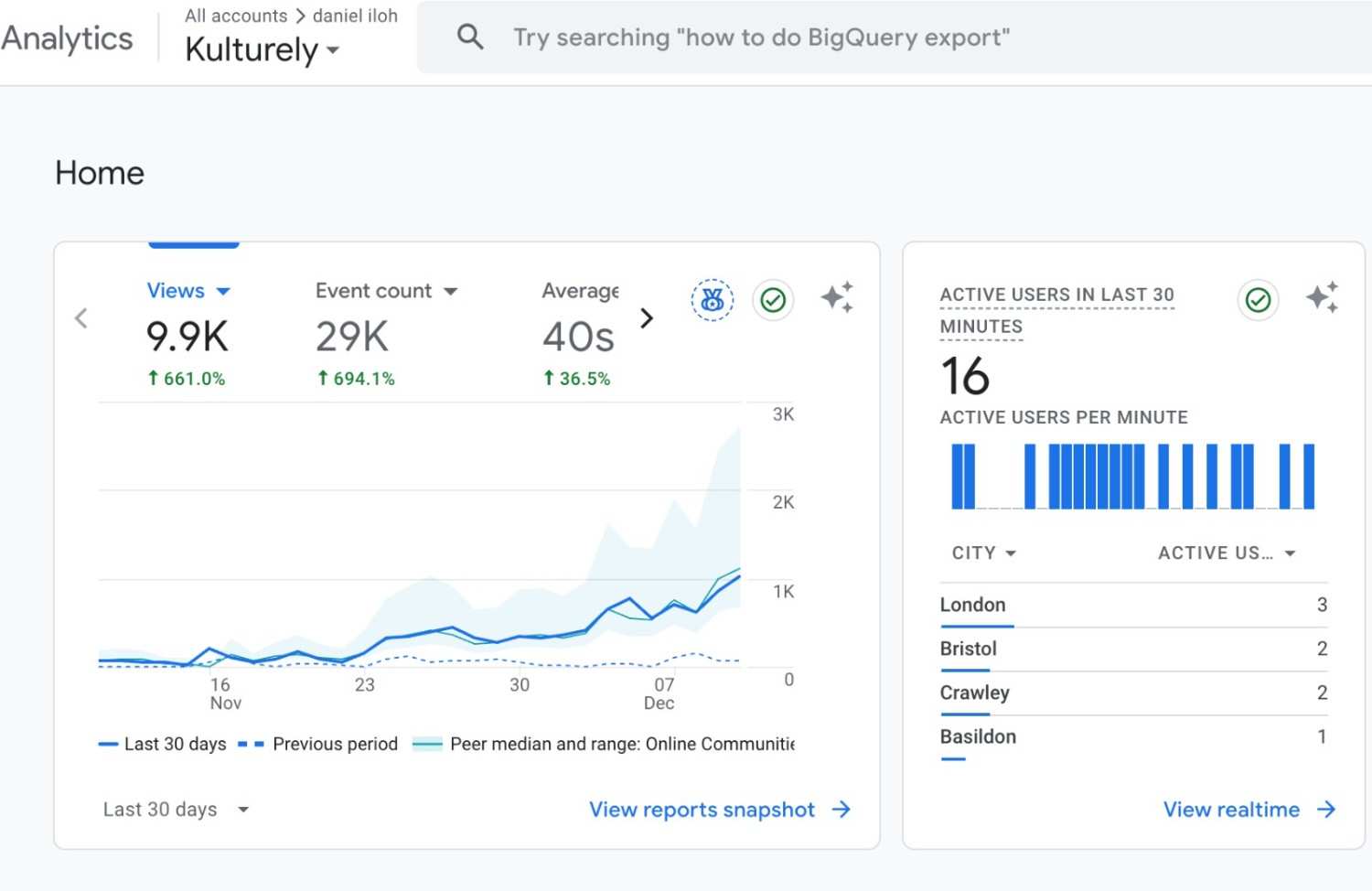Click the benchmarking medal icon

(x=712, y=300)
